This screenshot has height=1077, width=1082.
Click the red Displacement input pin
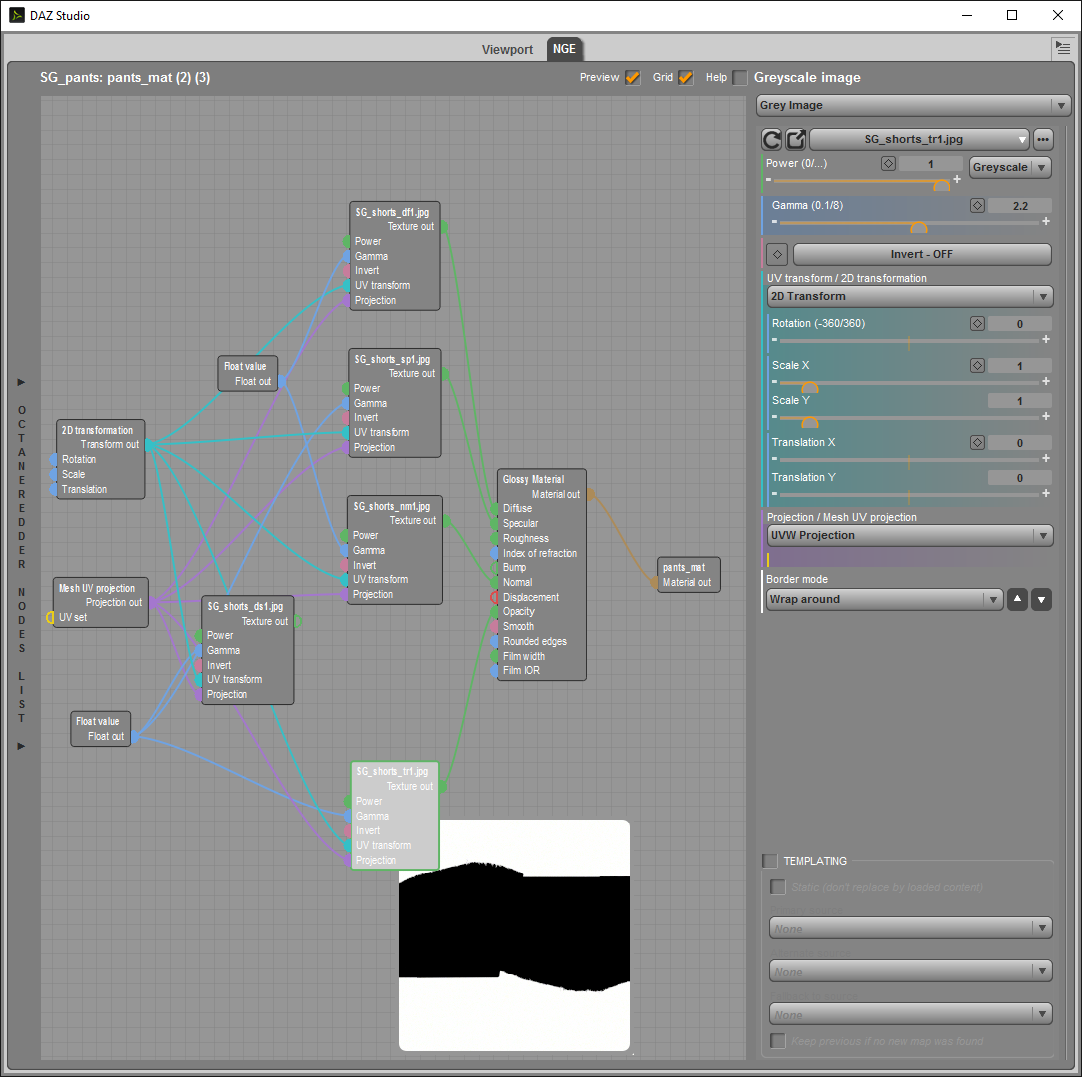pyautogui.click(x=494, y=597)
